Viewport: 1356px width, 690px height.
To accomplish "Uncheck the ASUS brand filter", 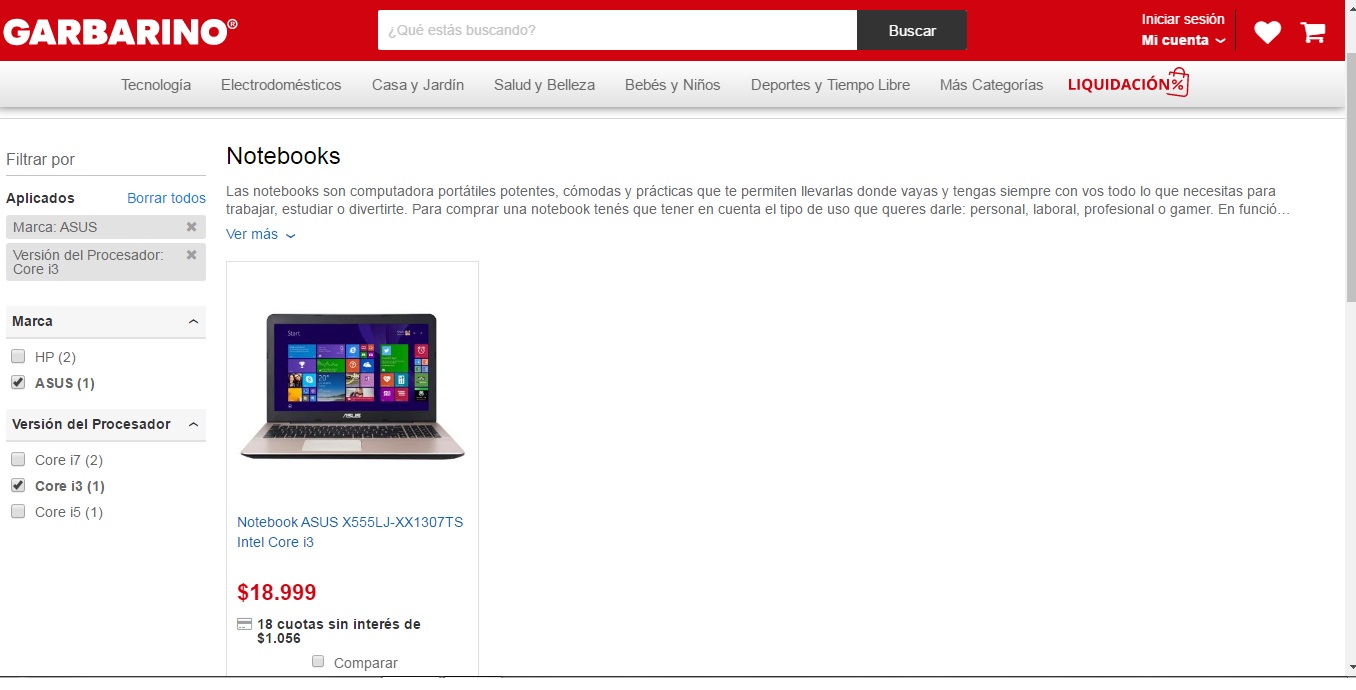I will coord(18,382).
